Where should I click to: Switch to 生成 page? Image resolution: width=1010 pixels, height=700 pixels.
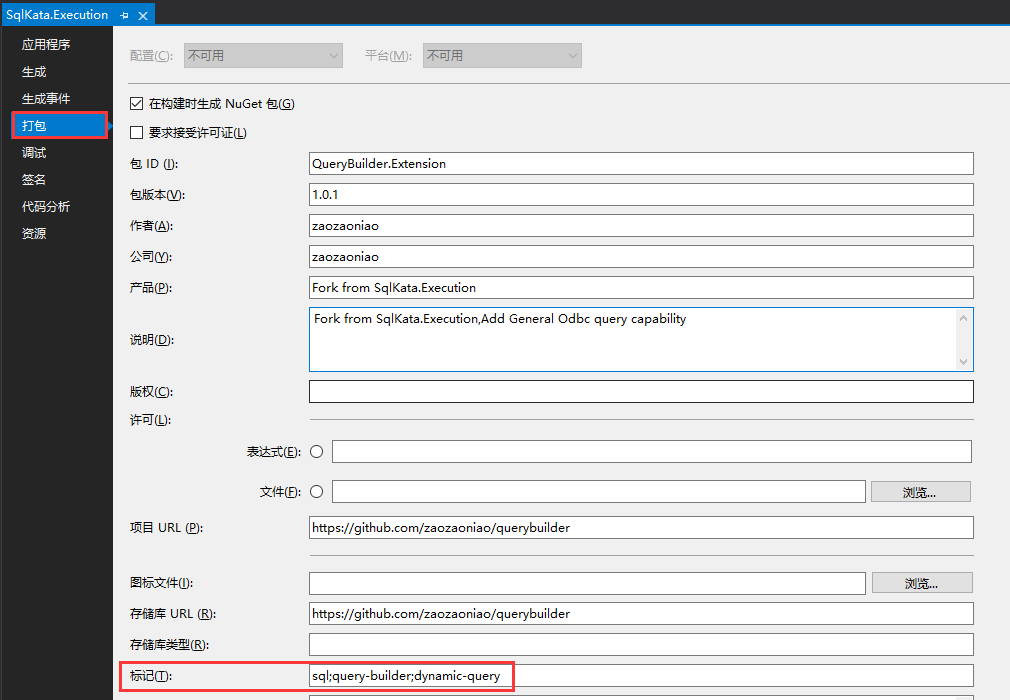[33, 71]
